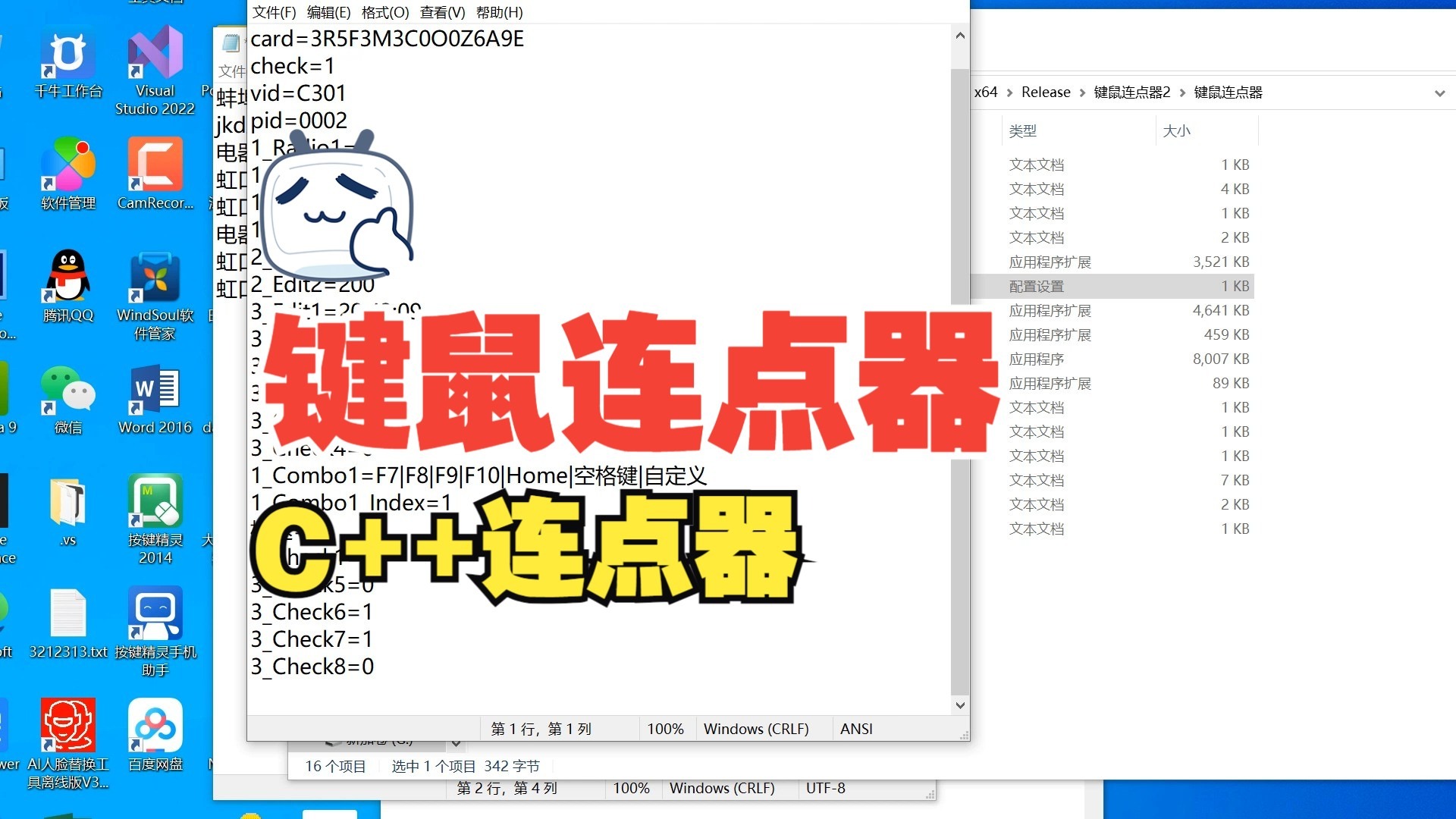This screenshot has width=1456, height=819.
Task: Click the pid=0002 line in Notepad
Action: point(299,121)
